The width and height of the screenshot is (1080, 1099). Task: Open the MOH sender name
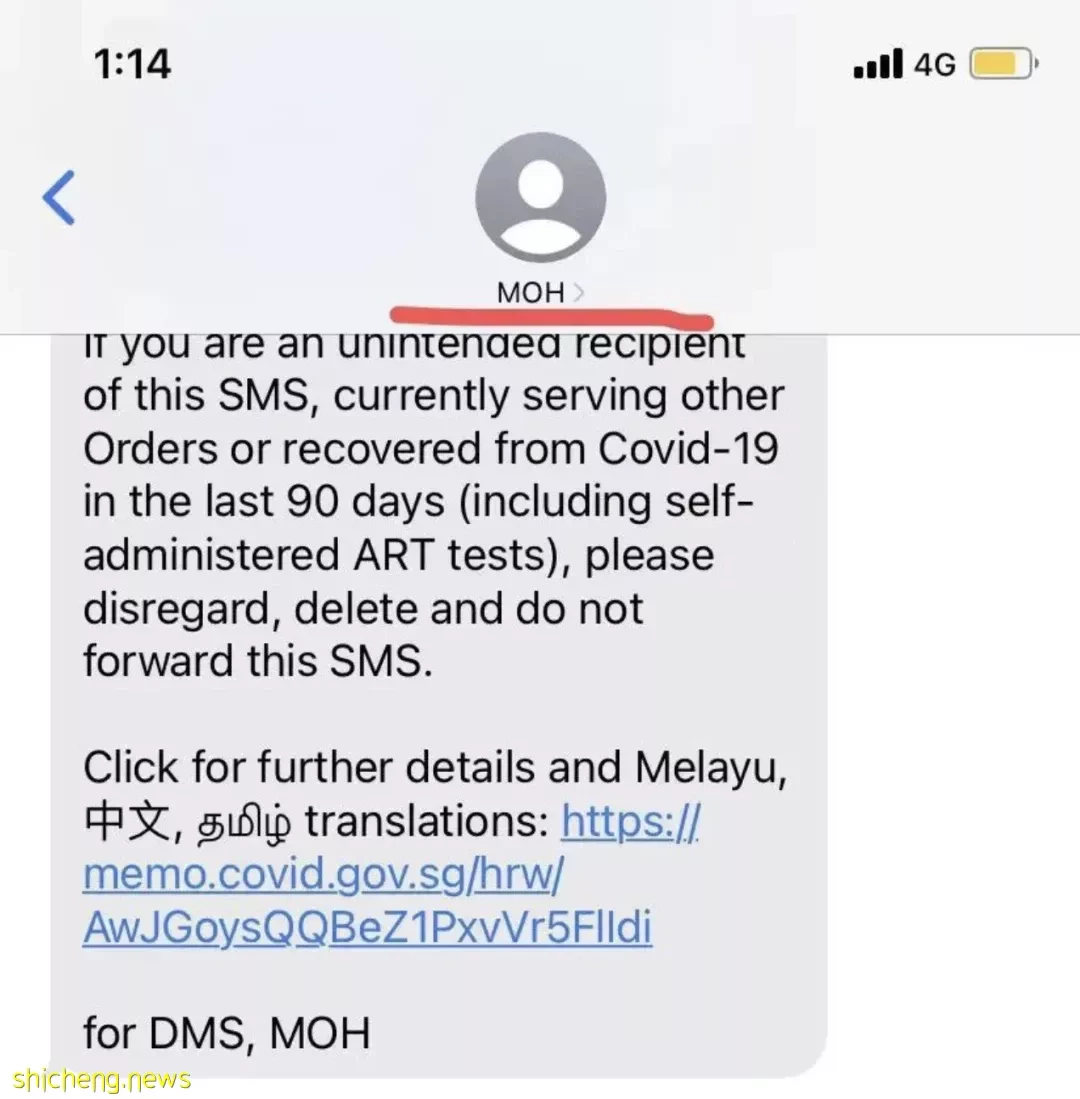pos(531,292)
